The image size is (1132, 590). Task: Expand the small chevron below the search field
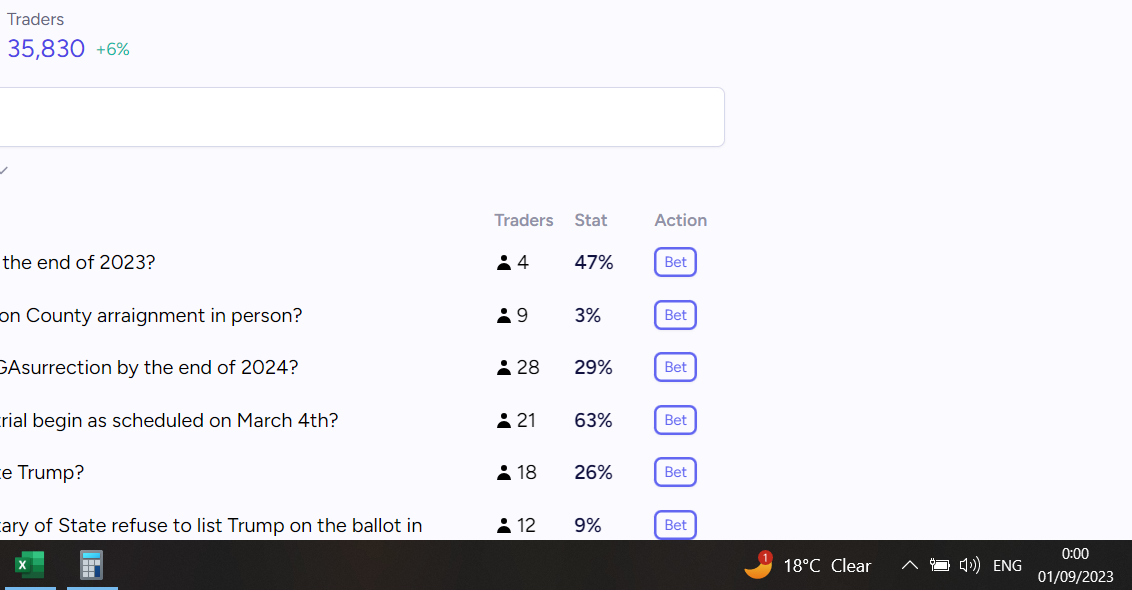coord(4,170)
